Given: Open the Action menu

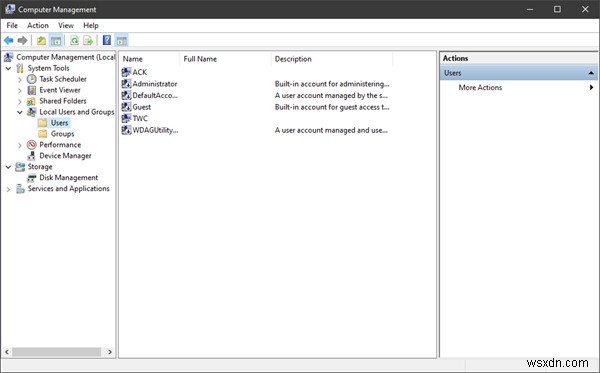Looking at the screenshot, I should coord(38,25).
